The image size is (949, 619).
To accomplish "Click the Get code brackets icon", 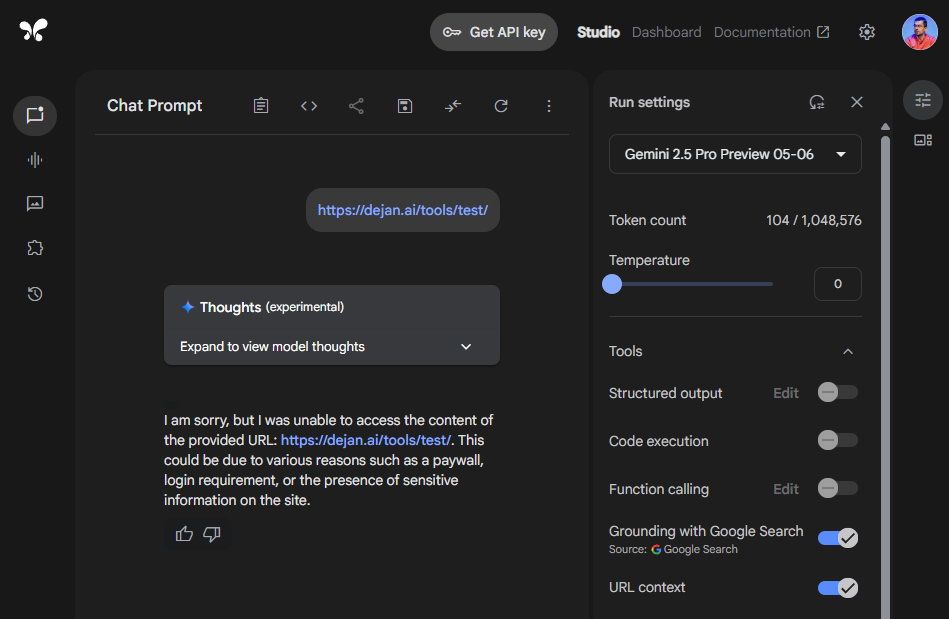I will coord(309,106).
